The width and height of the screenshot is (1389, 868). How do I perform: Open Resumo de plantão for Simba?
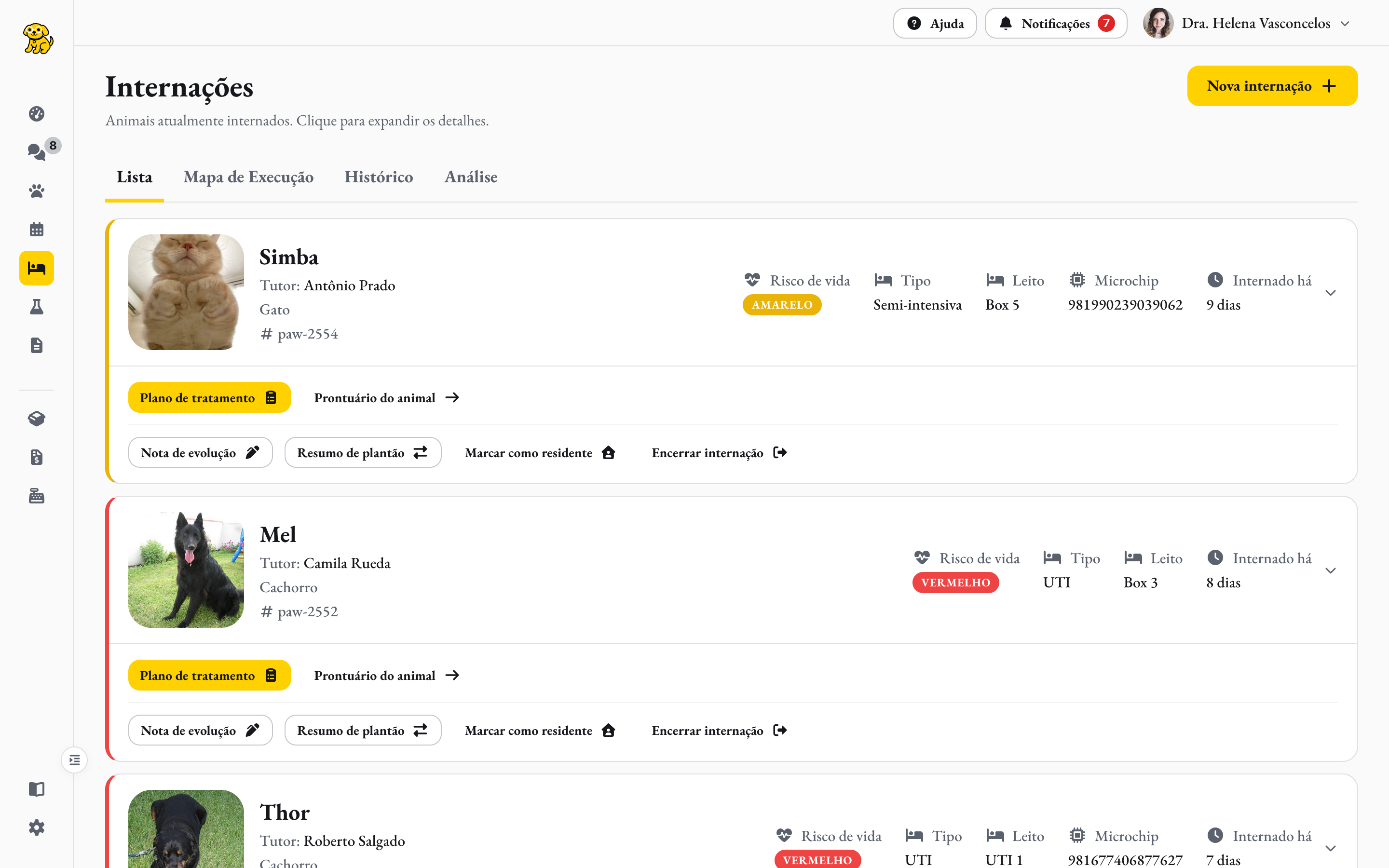click(363, 453)
